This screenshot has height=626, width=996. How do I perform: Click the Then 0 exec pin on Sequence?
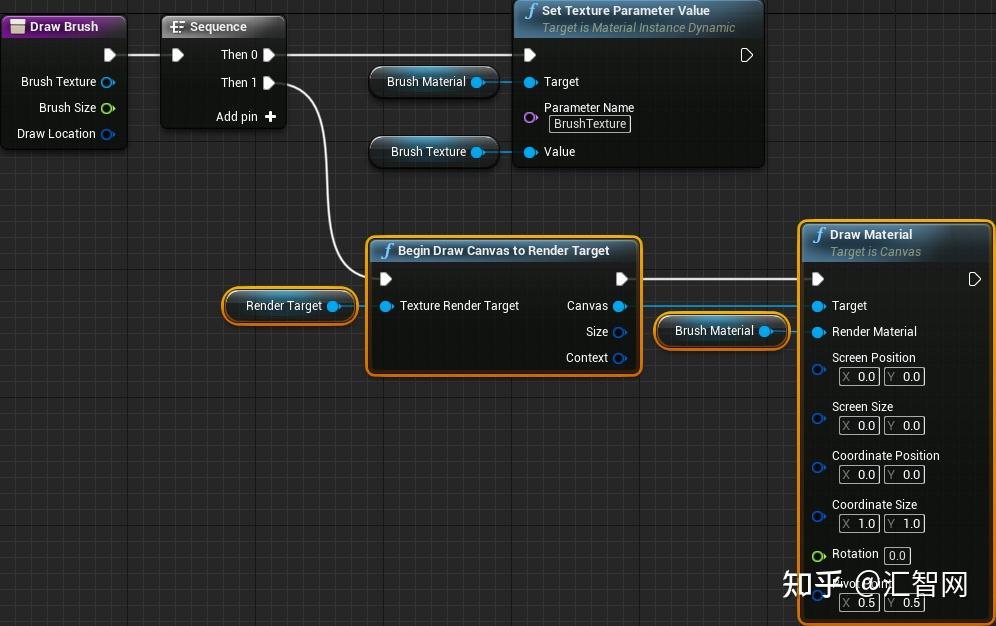pyautogui.click(x=267, y=56)
